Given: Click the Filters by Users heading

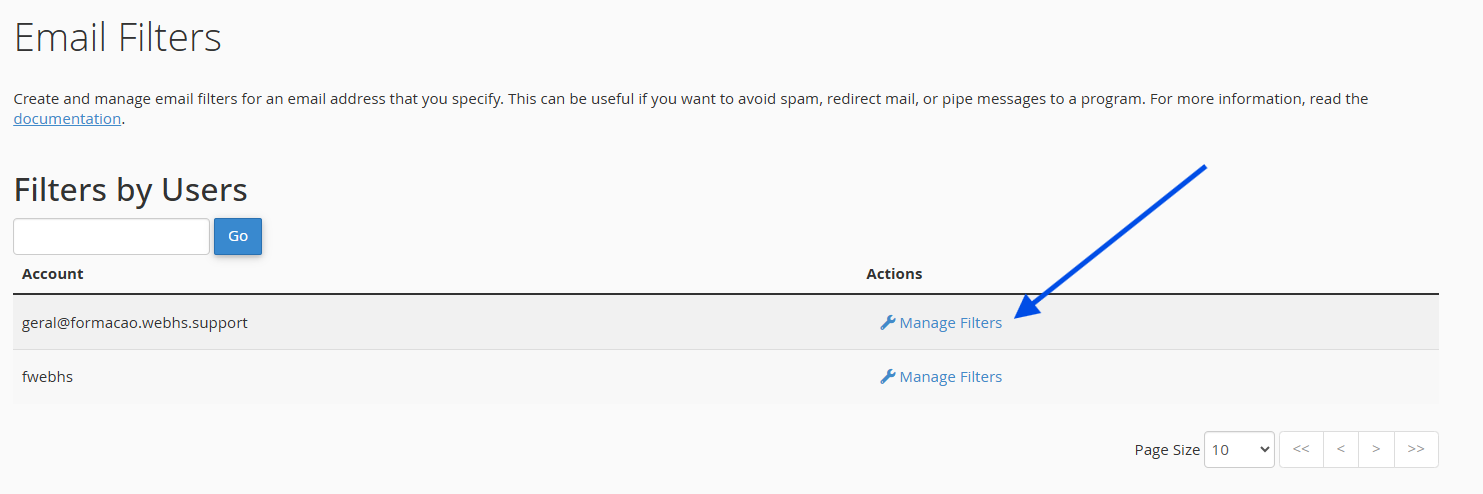Looking at the screenshot, I should tap(130, 190).
